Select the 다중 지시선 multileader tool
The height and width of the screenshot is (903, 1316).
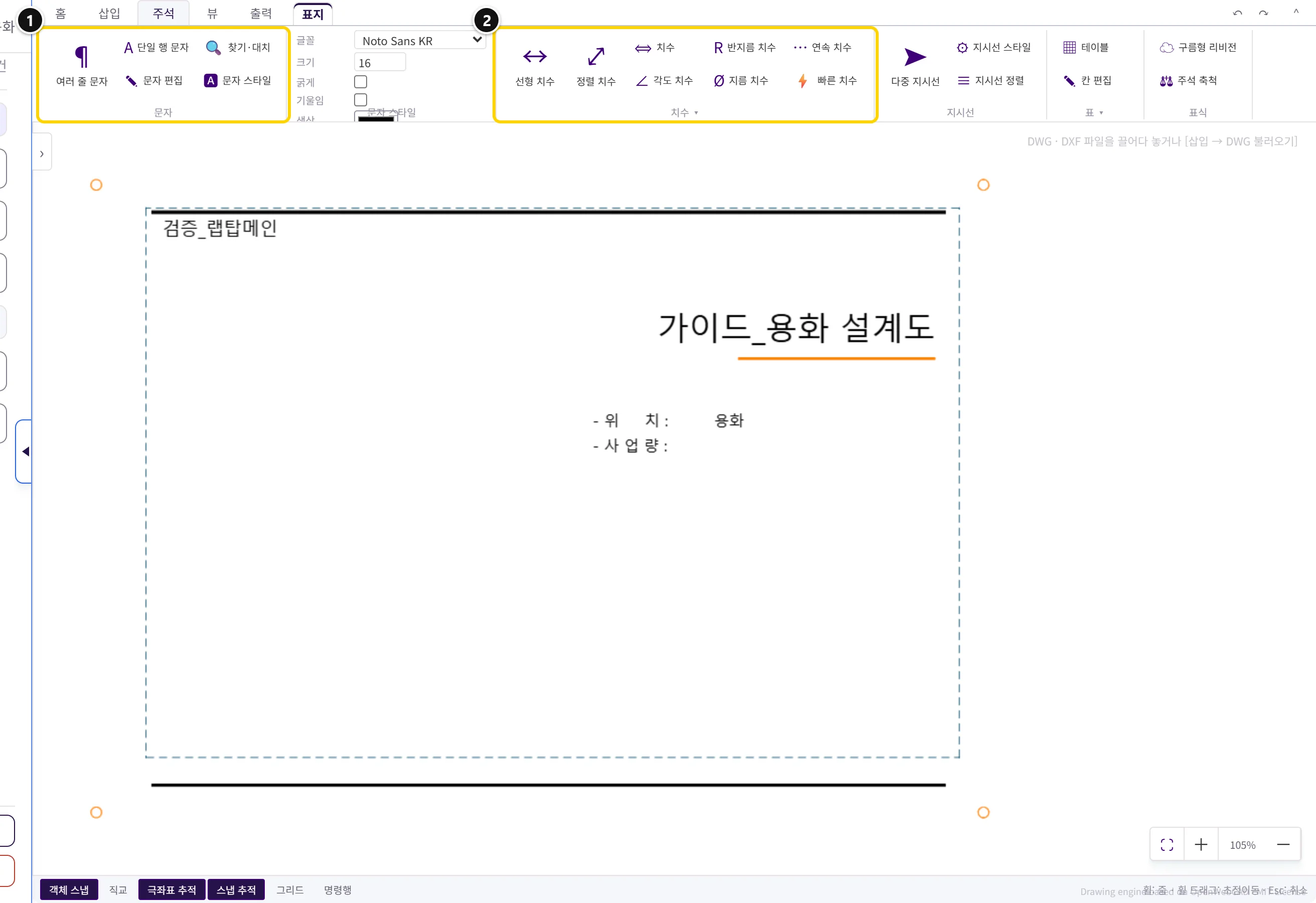915,66
